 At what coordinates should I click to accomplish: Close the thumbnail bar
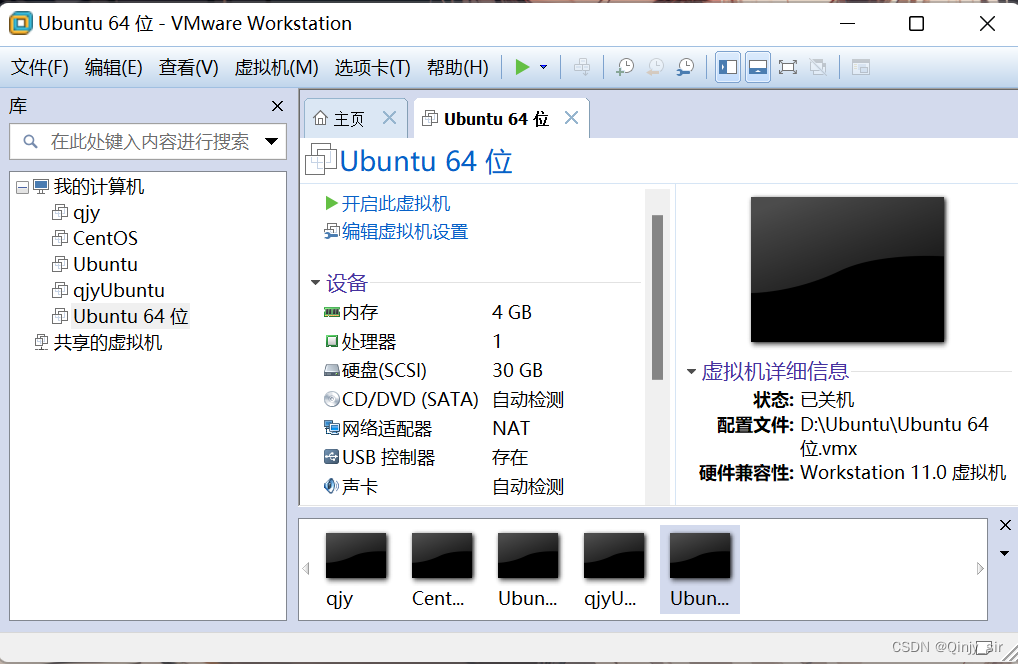(x=1005, y=525)
